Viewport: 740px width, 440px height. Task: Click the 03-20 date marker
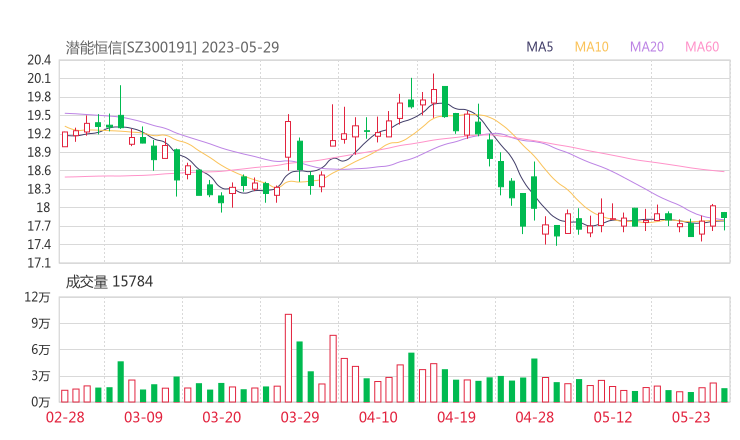[x=221, y=417]
